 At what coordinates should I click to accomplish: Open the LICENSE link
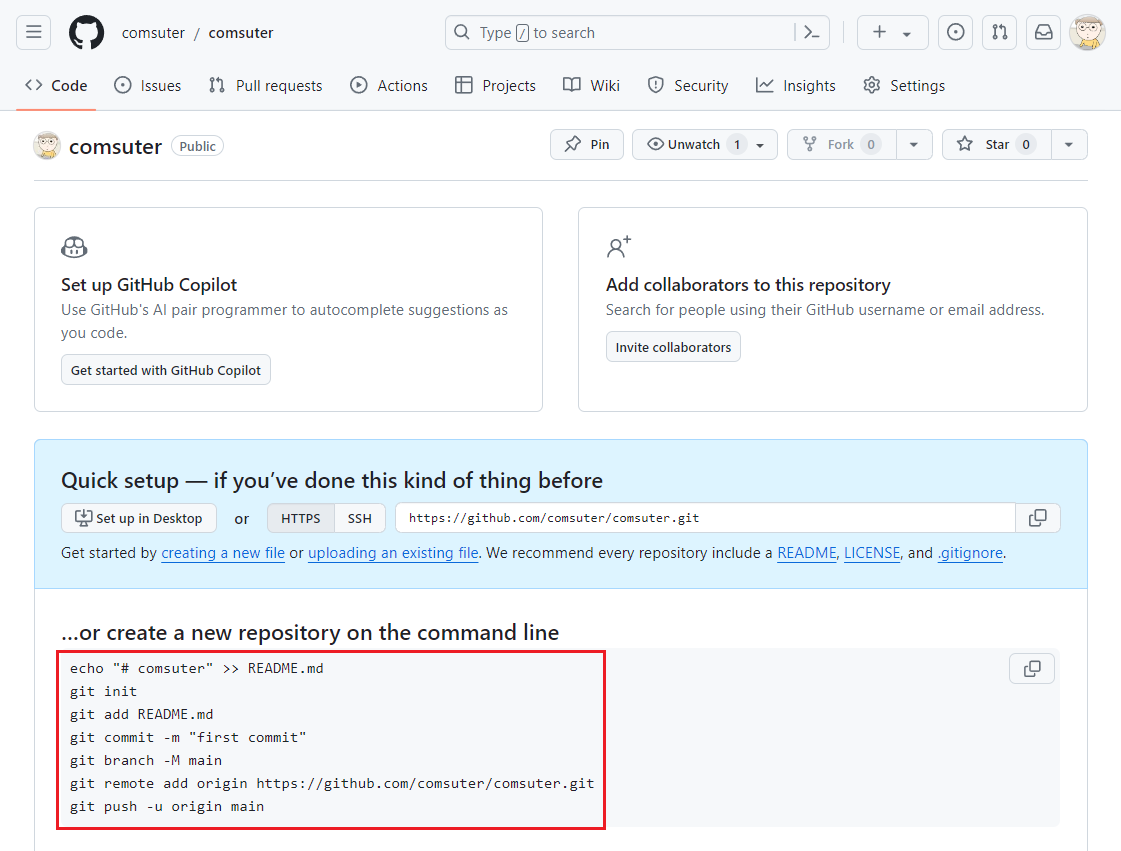[872, 553]
